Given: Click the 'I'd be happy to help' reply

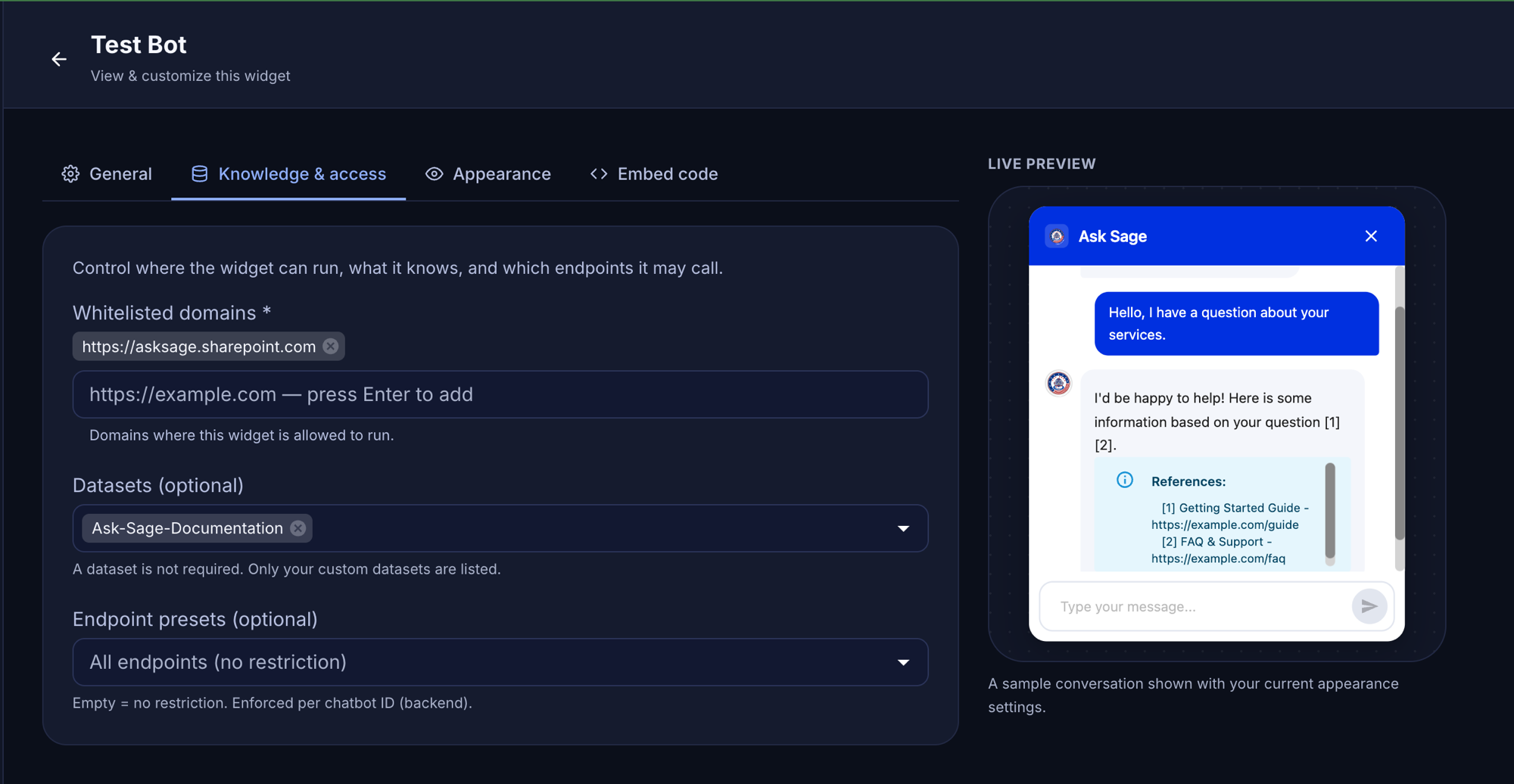Looking at the screenshot, I should point(1217,421).
